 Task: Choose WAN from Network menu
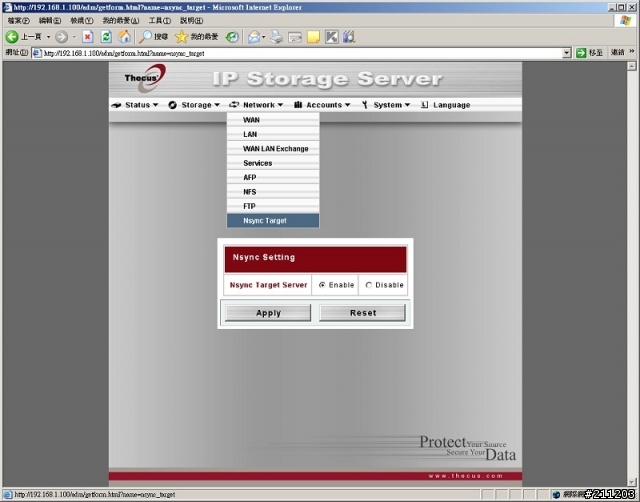[x=273, y=120]
